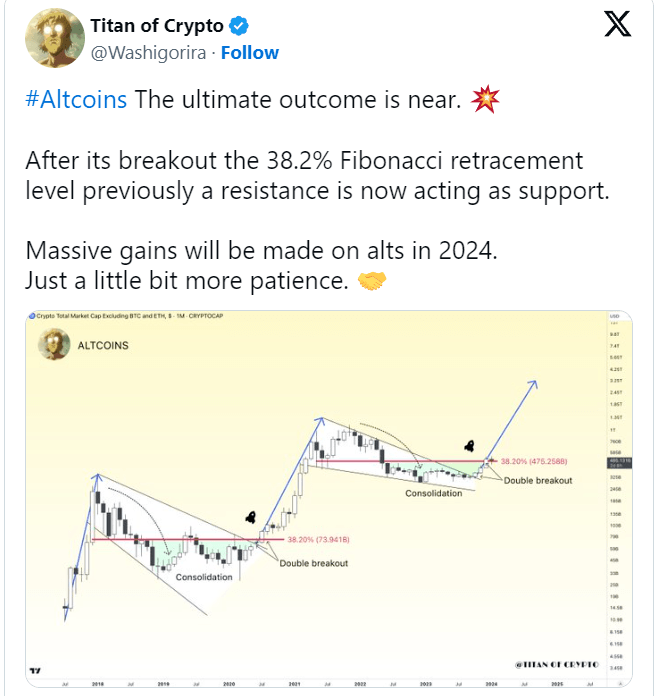Click the 38.20% (73.941B) Fibonacci label
656x696 pixels.
pyautogui.click(x=319, y=540)
